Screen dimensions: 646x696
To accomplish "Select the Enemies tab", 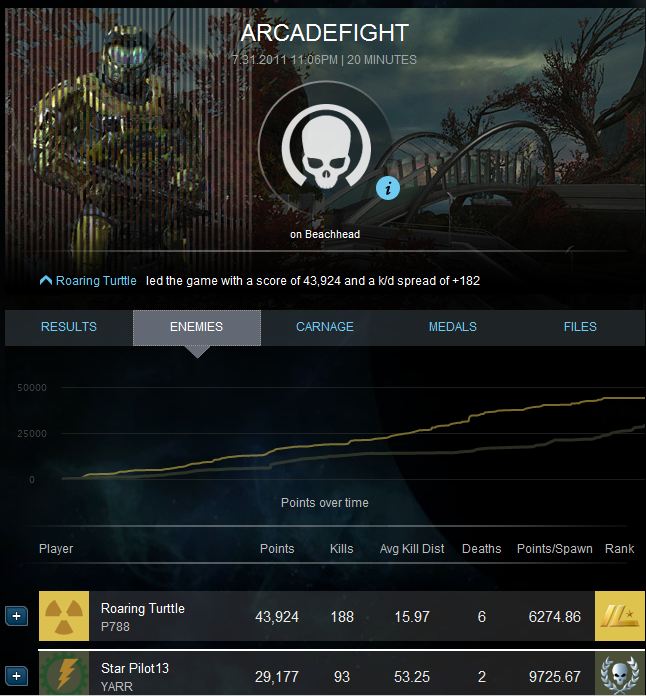I will pyautogui.click(x=197, y=328).
